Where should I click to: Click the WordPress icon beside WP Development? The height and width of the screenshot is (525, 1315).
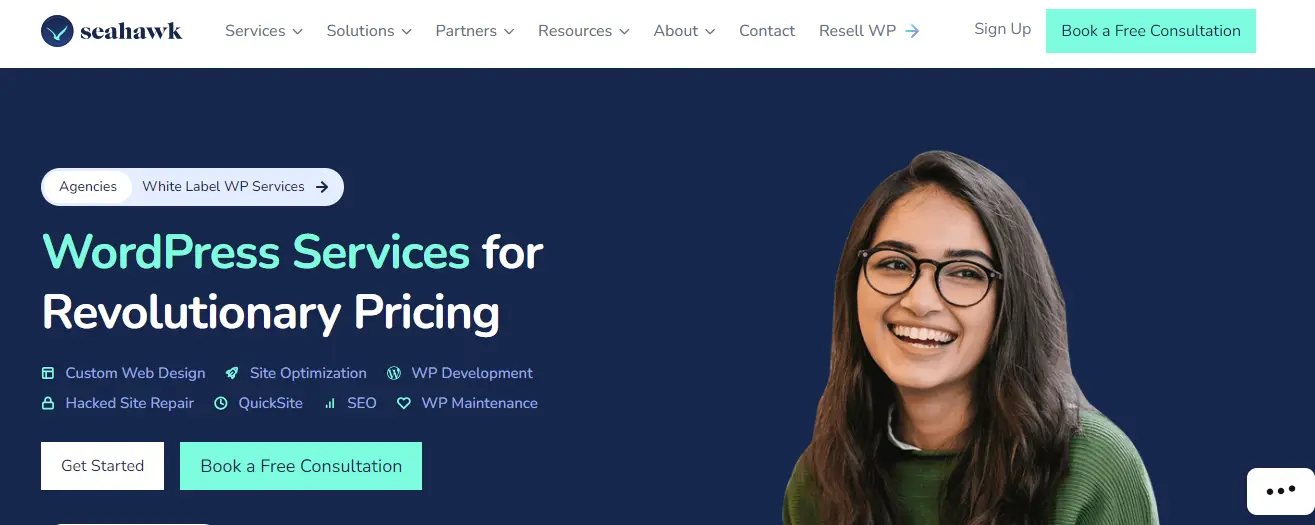[393, 373]
